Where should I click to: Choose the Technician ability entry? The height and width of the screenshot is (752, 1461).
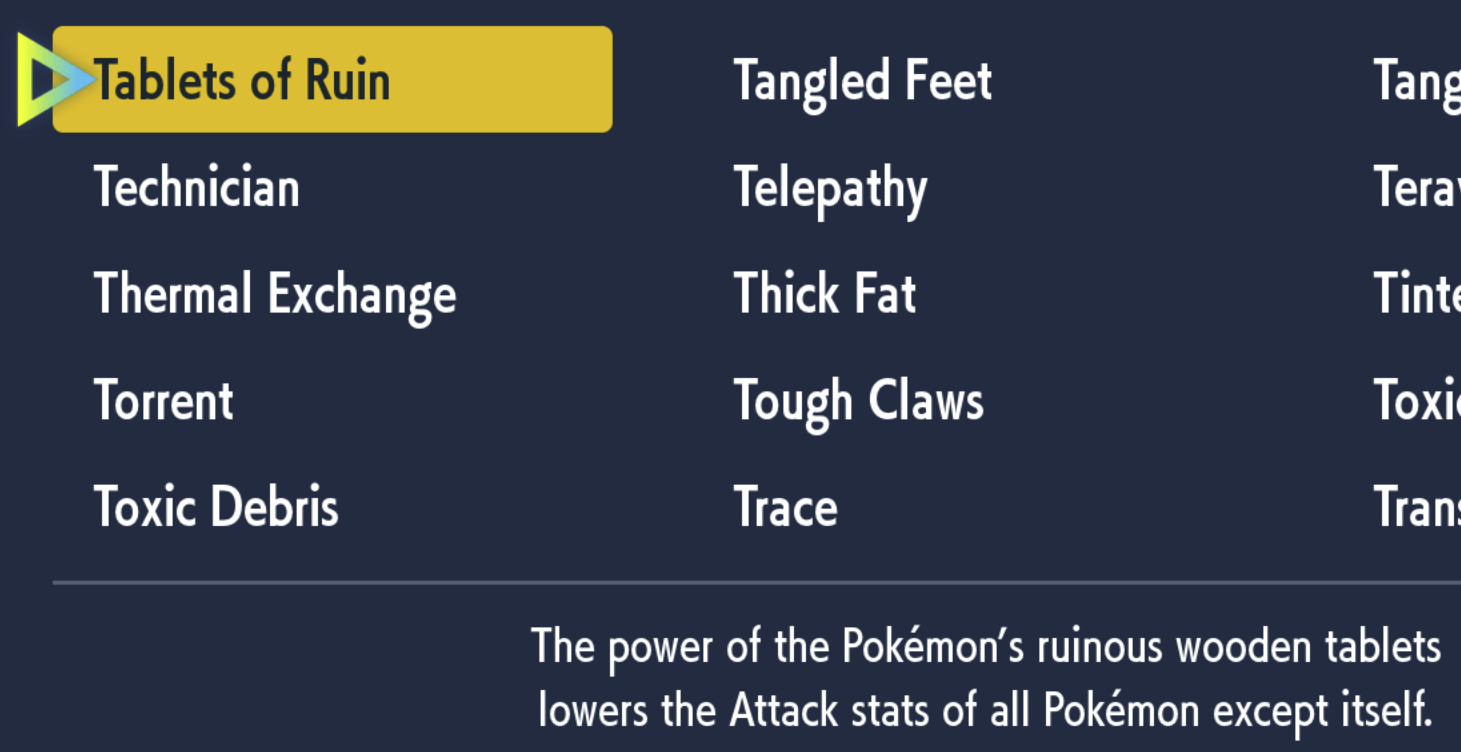(197, 187)
